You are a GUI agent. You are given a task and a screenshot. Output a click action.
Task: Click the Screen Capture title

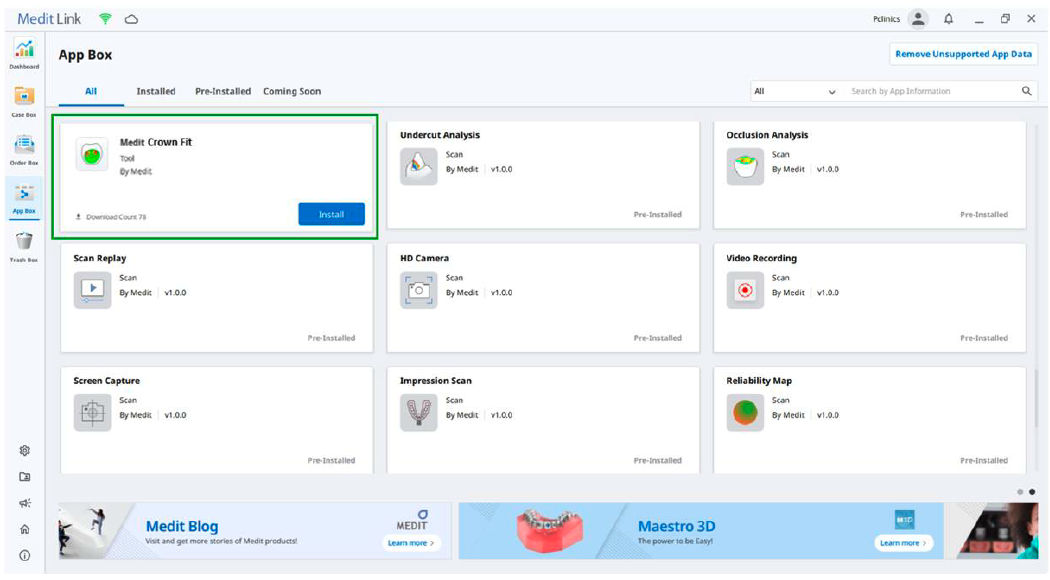(106, 380)
